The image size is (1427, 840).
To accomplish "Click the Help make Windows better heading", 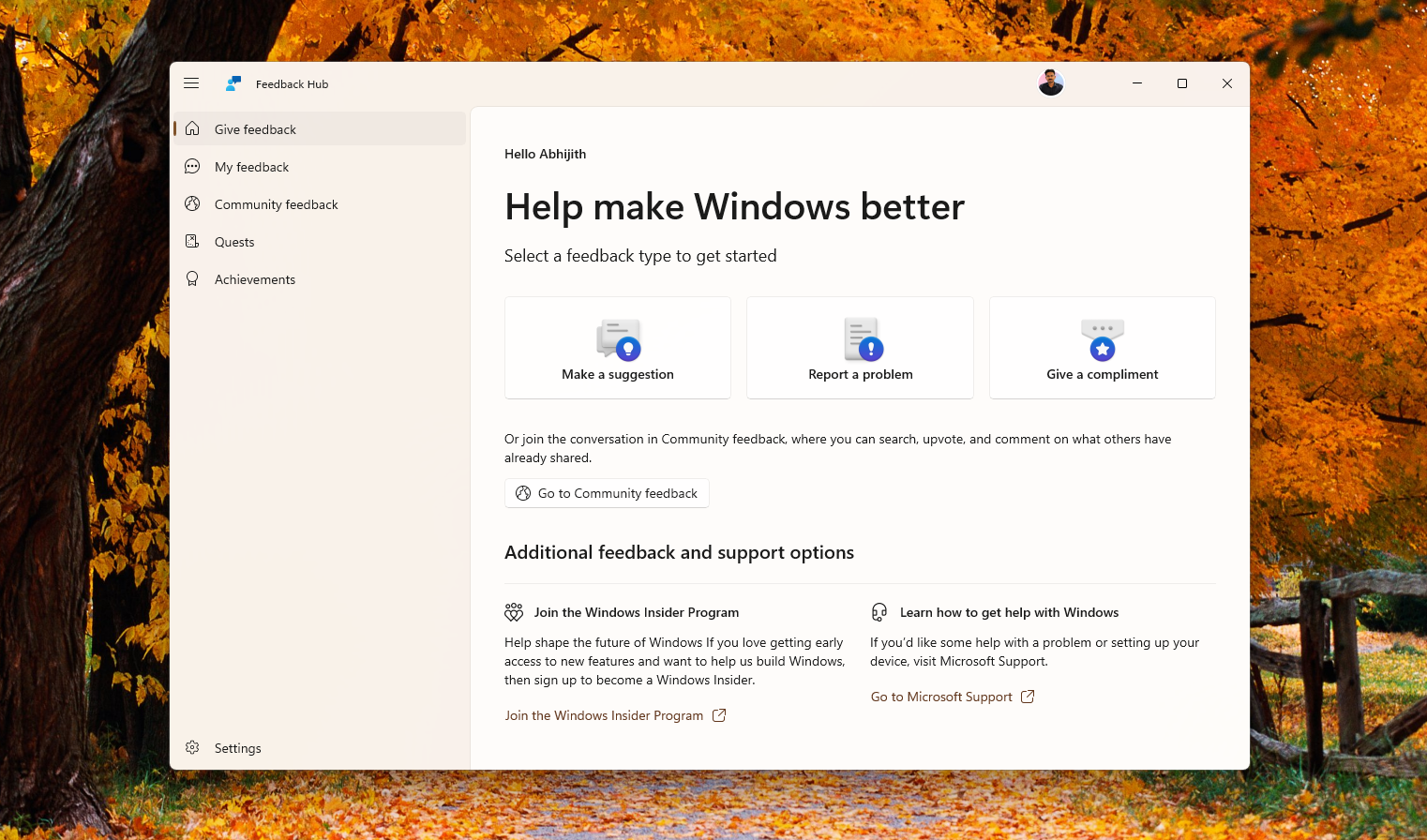I will coord(734,206).
